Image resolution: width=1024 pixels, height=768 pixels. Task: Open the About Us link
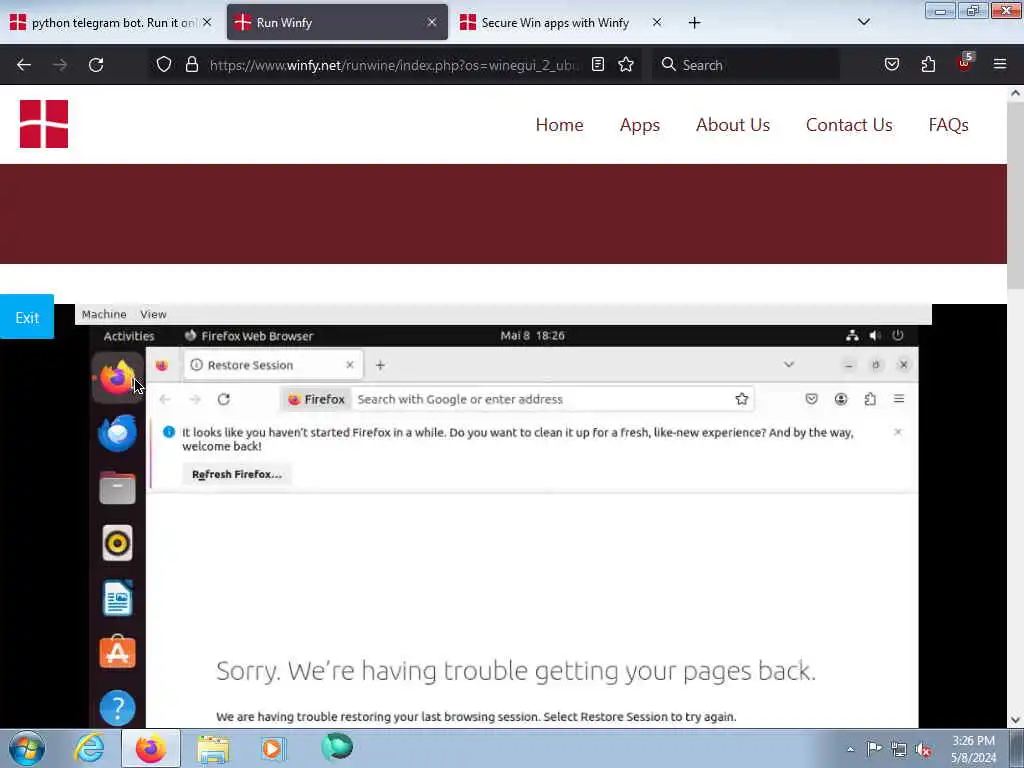coord(733,125)
